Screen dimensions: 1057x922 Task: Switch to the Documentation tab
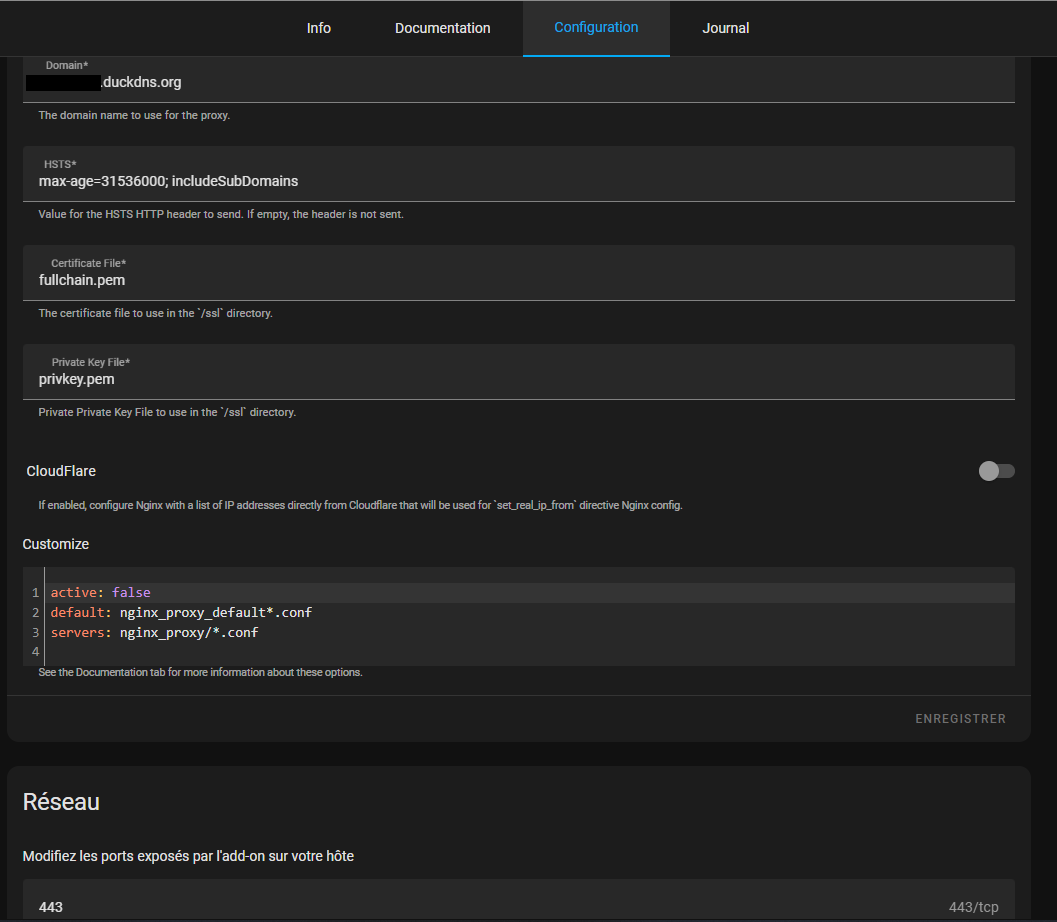coord(442,28)
